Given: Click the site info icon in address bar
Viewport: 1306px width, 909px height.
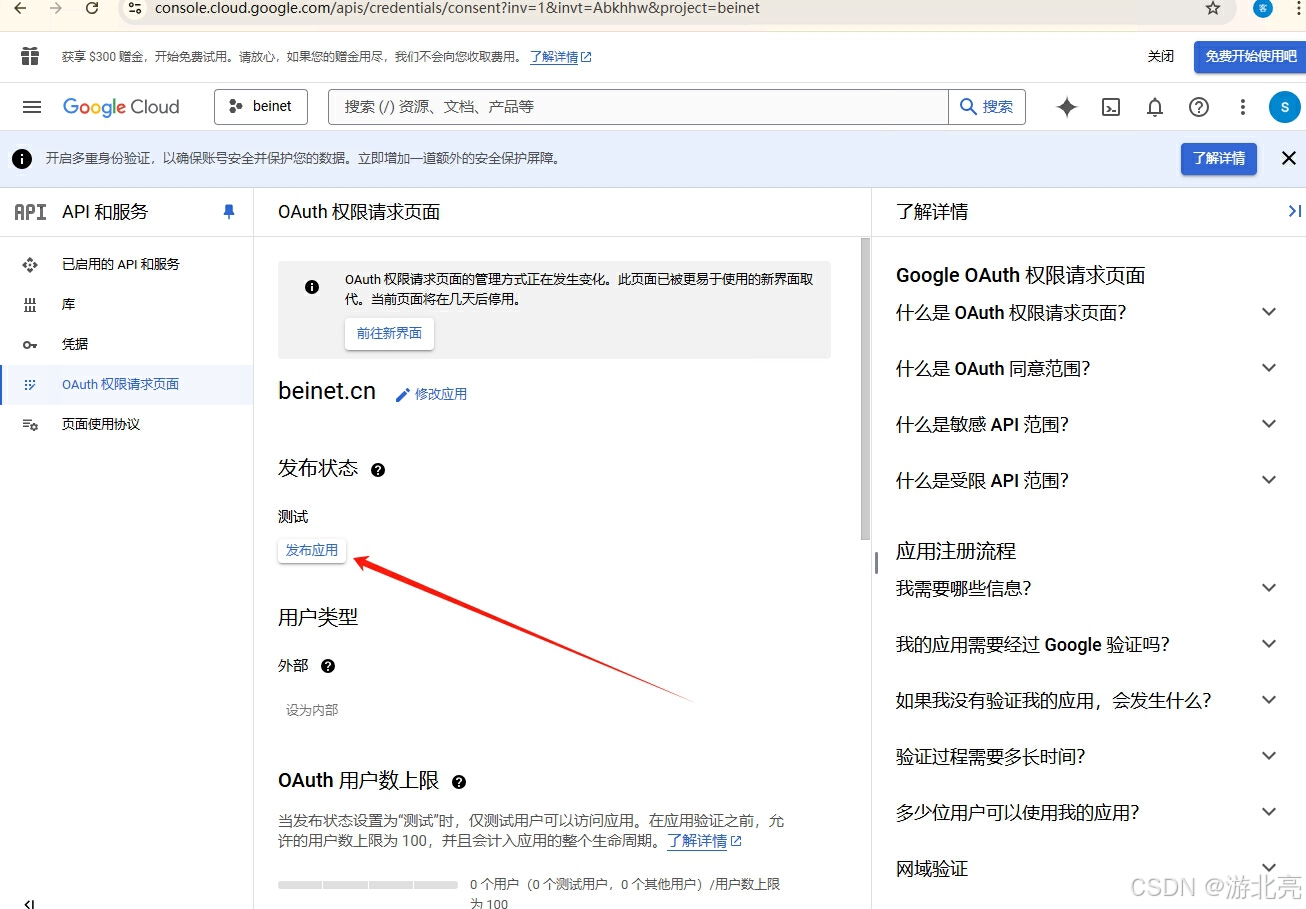Looking at the screenshot, I should click(x=136, y=8).
